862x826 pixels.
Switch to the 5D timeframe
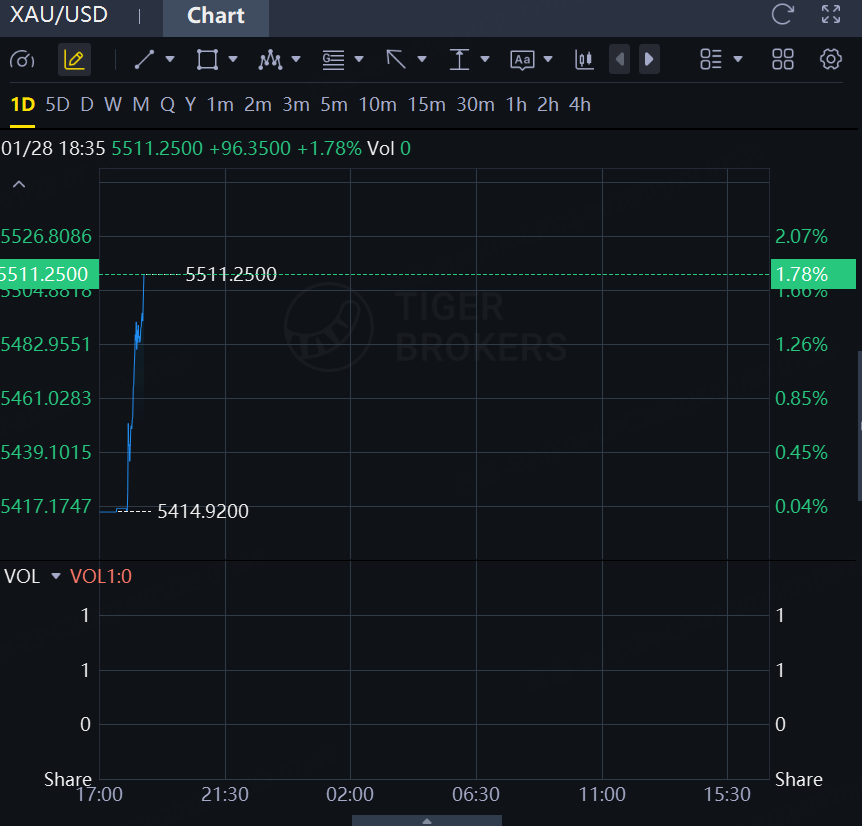click(x=58, y=104)
